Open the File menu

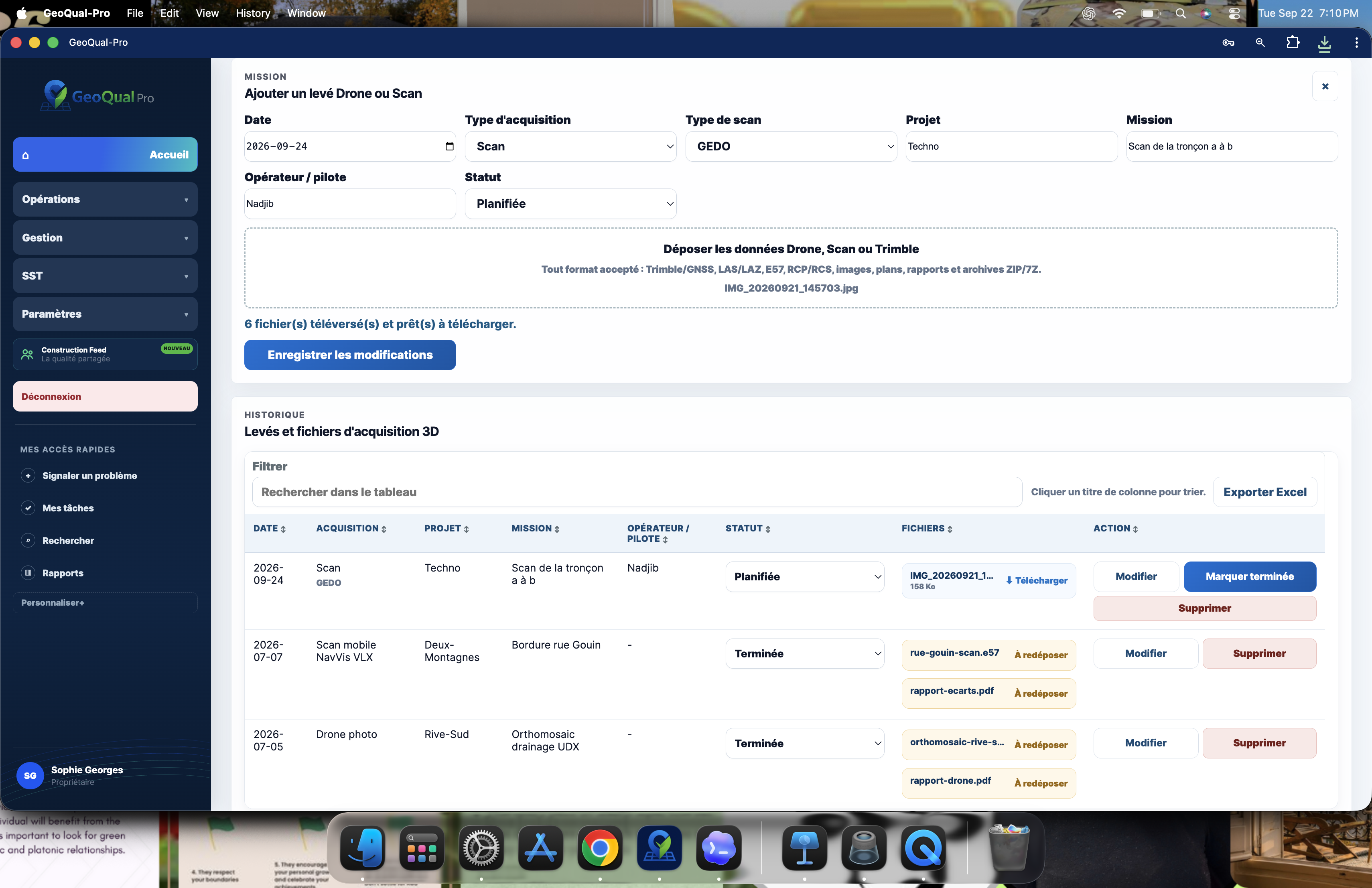coord(135,13)
